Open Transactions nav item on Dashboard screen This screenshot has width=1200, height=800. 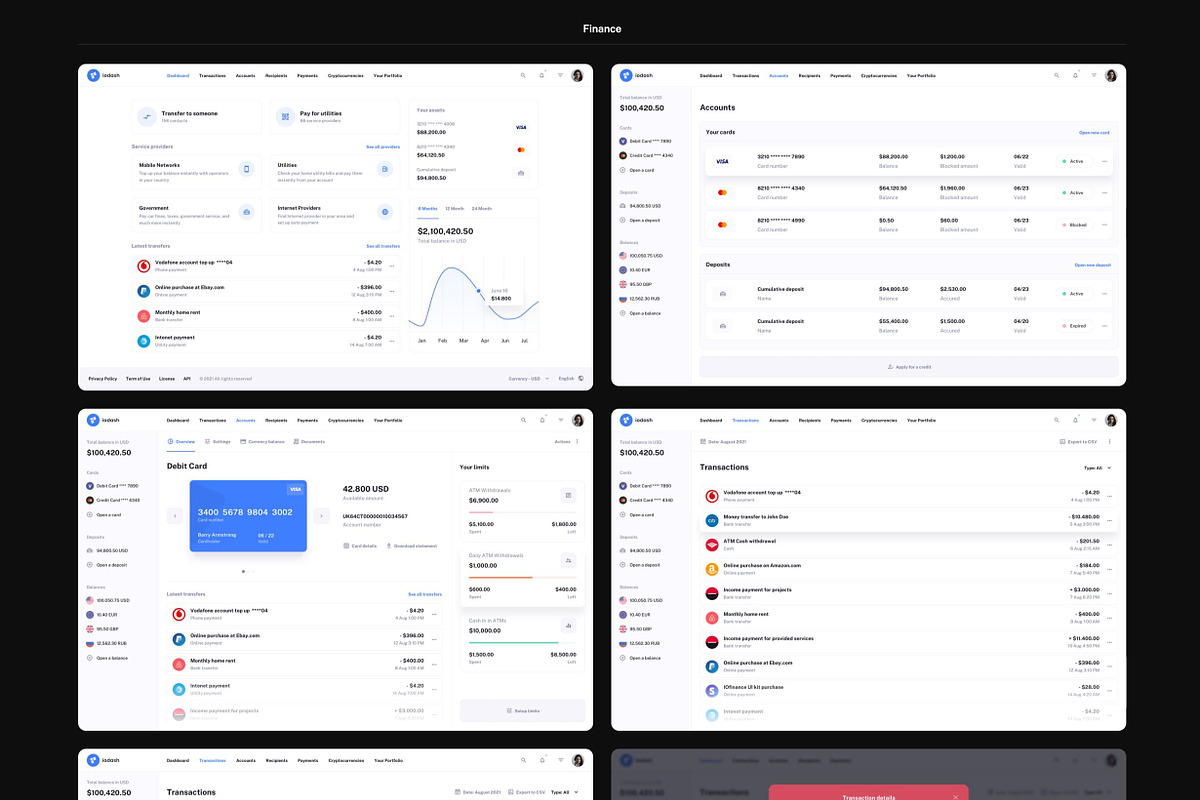pyautogui.click(x=212, y=75)
